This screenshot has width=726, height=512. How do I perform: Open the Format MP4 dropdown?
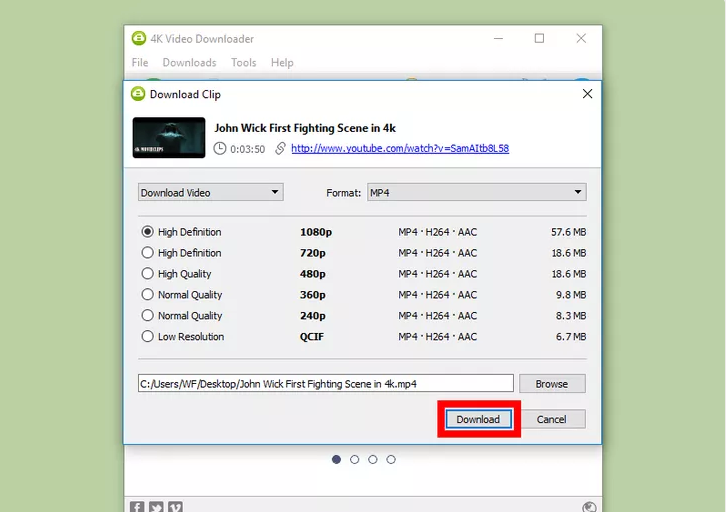tap(476, 192)
